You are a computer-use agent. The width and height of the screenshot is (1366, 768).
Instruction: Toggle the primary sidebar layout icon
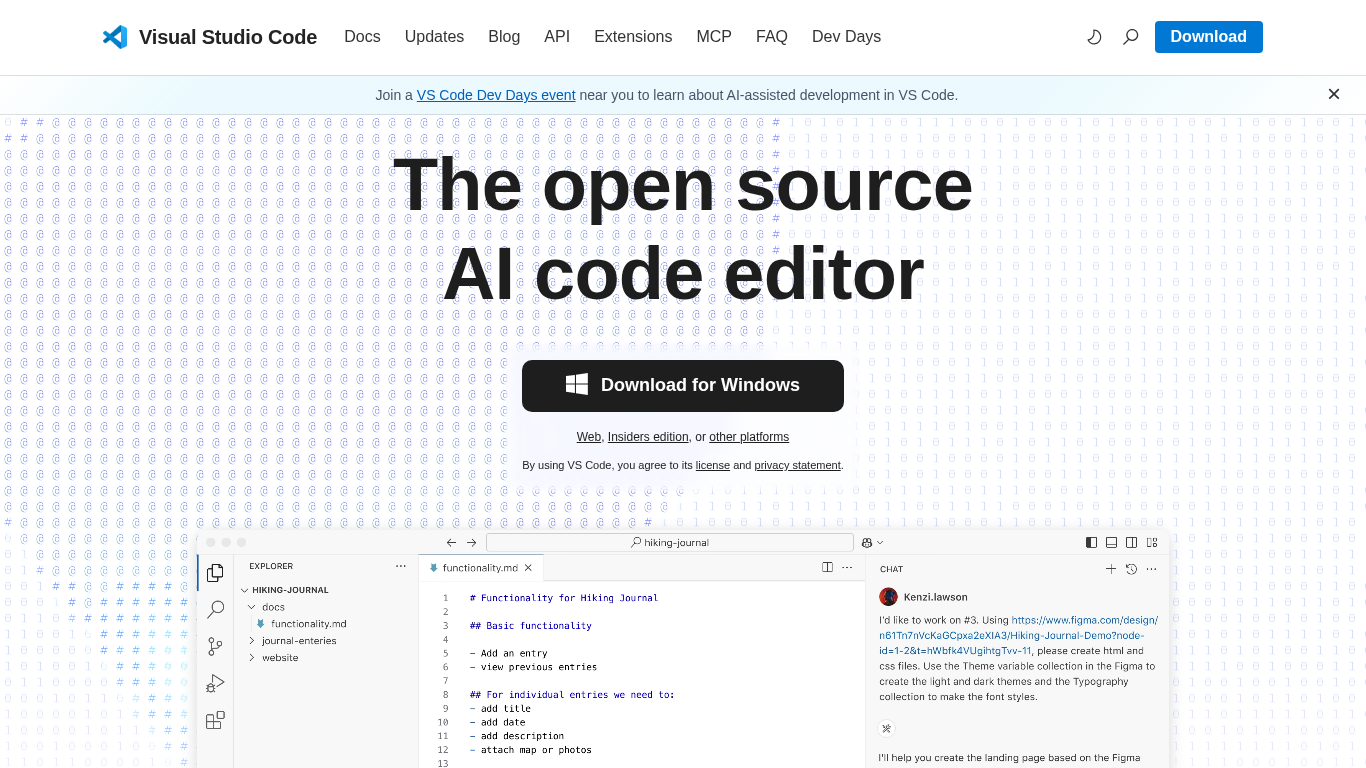[1091, 542]
